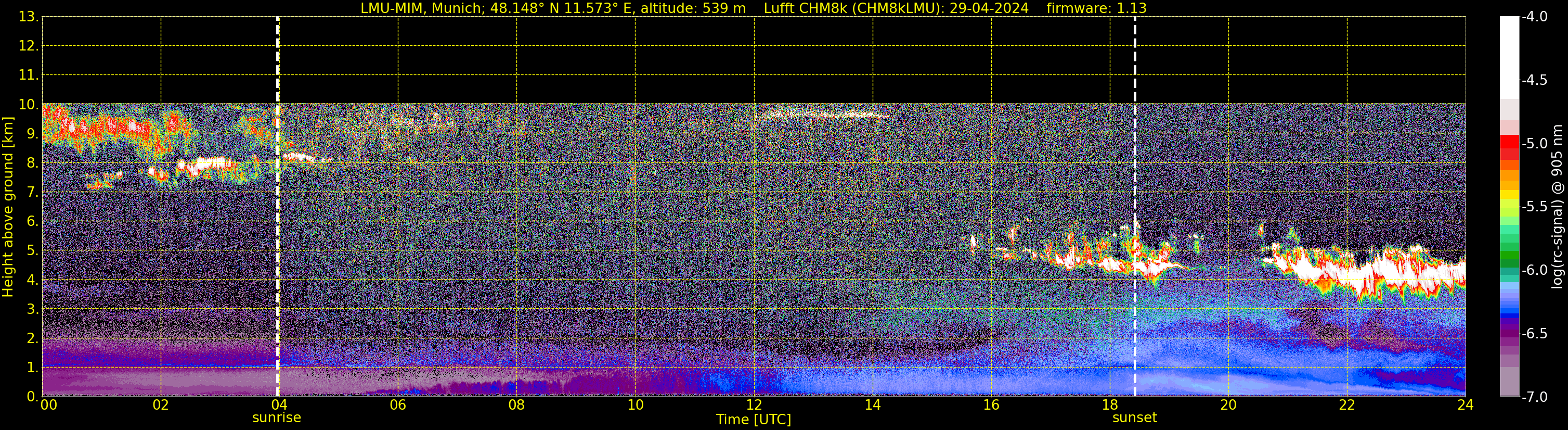Click the 'log(rc-signal) @ 905 nm' colorbar label
The width and height of the screenshot is (1568, 430).
coord(1558,207)
